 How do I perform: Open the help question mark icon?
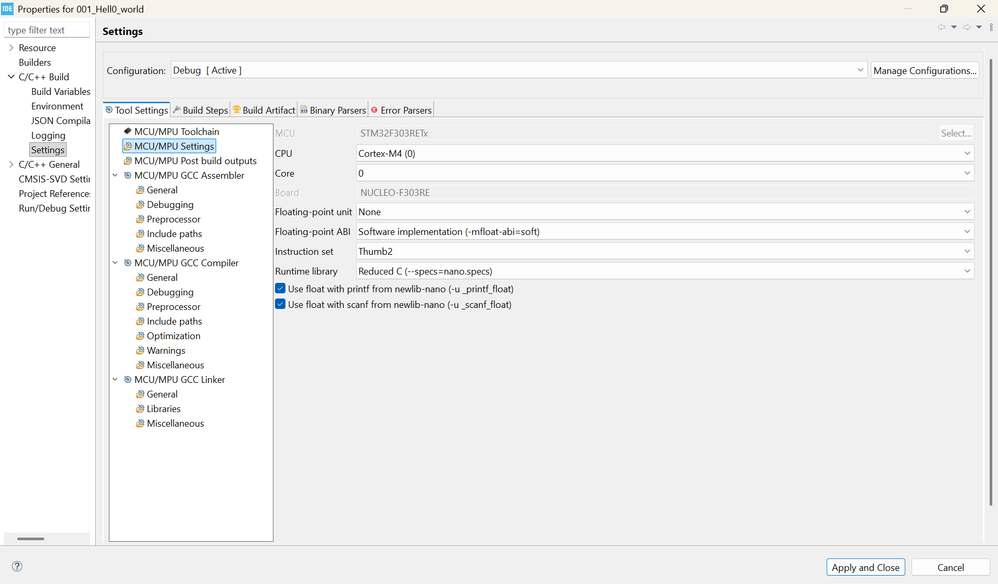coord(17,566)
